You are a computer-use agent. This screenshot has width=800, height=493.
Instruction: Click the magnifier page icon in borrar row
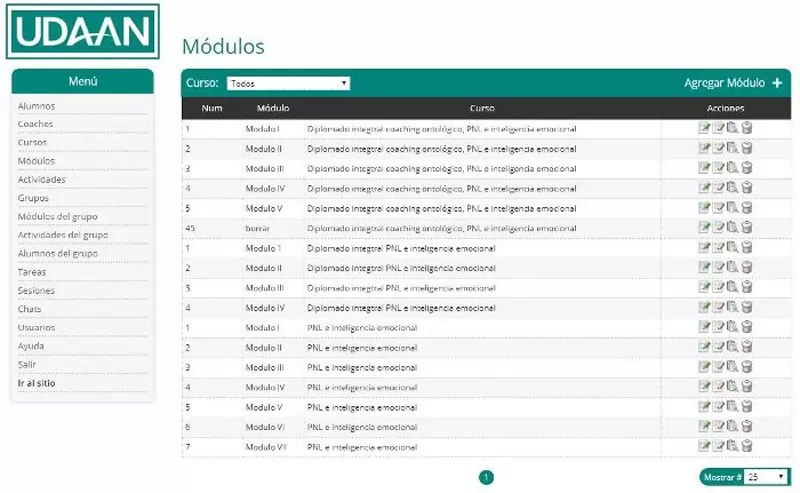(732, 228)
